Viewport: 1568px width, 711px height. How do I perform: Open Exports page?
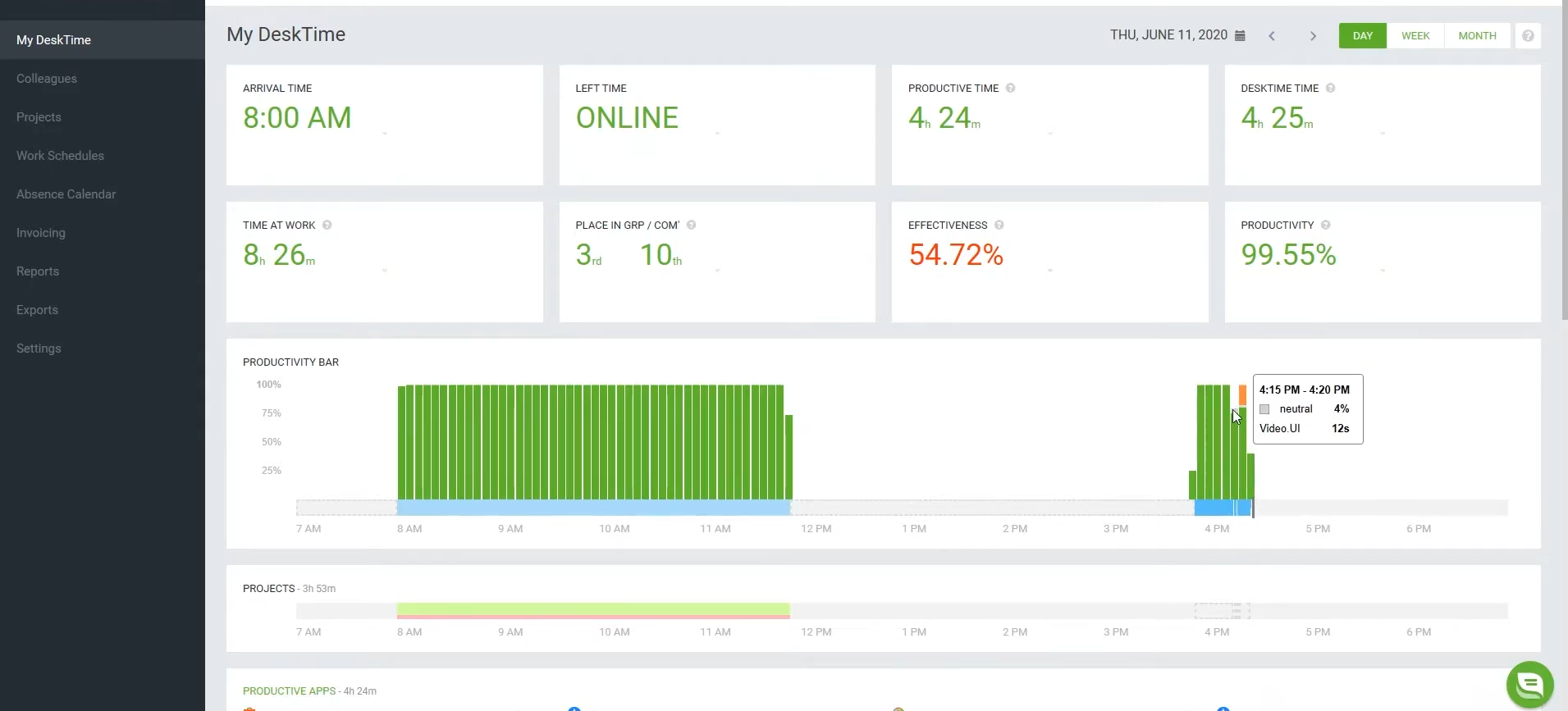103,310
